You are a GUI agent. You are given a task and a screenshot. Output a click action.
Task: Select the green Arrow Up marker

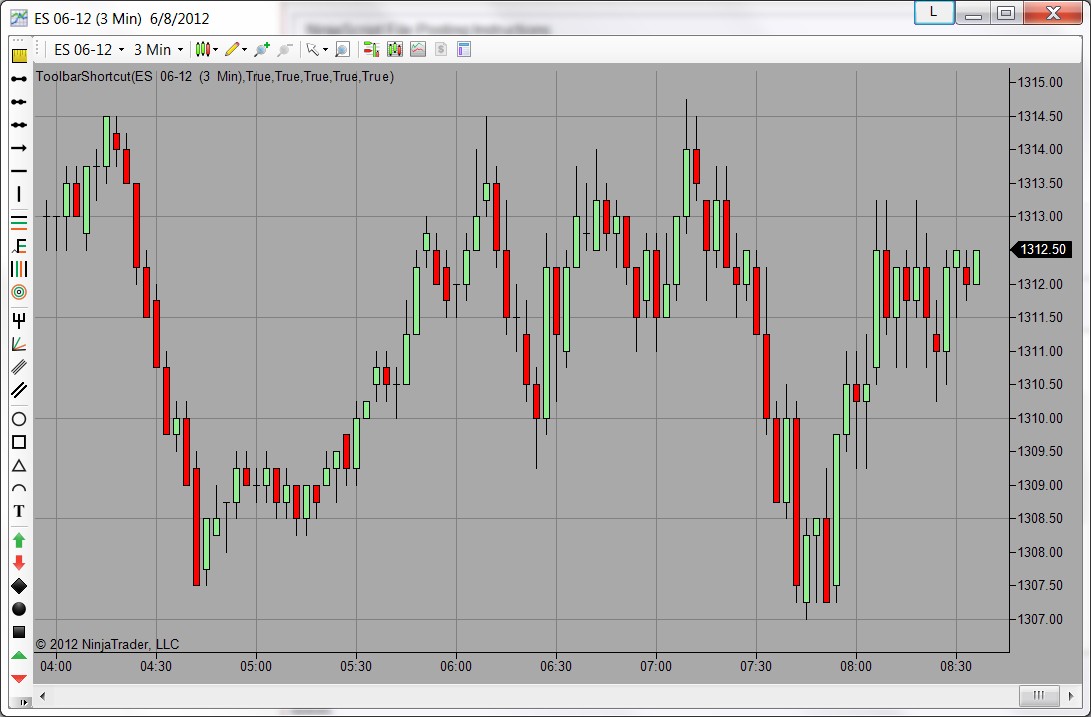tap(19, 539)
